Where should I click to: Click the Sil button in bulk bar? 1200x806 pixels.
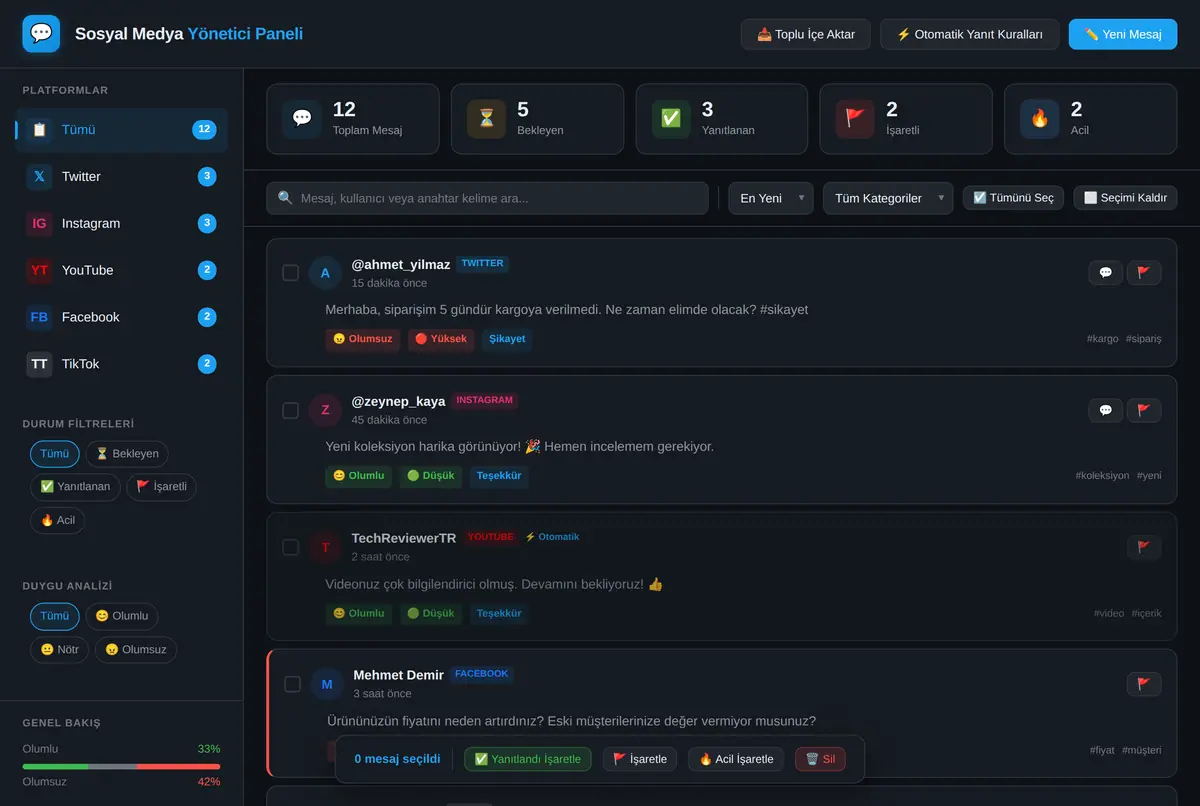(820, 759)
